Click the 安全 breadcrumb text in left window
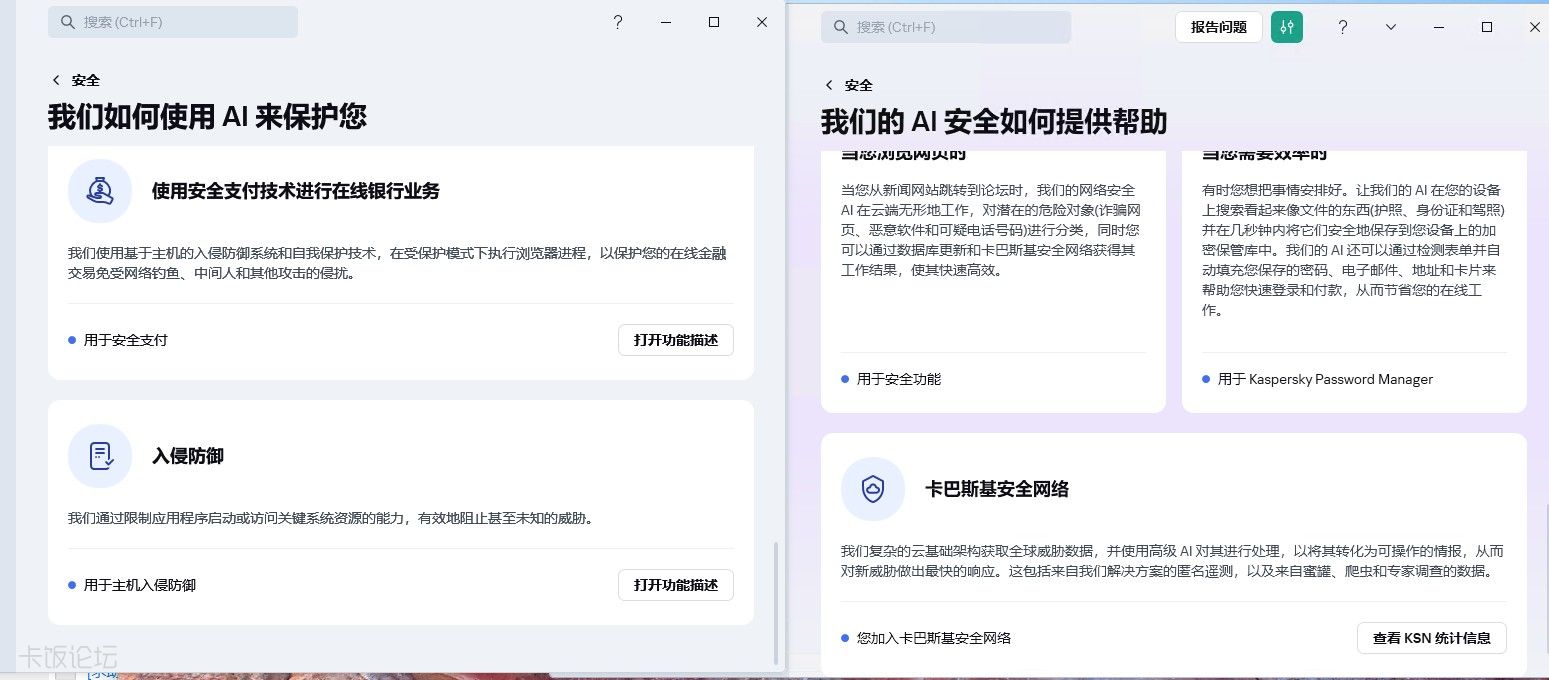The height and width of the screenshot is (680, 1549). pyautogui.click(x=86, y=80)
